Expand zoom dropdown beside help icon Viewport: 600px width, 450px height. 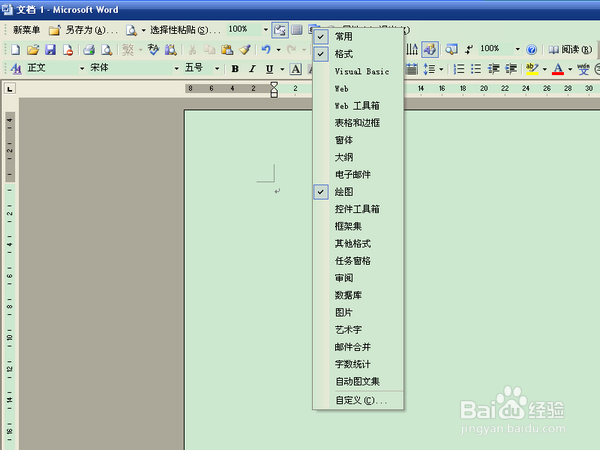point(517,49)
